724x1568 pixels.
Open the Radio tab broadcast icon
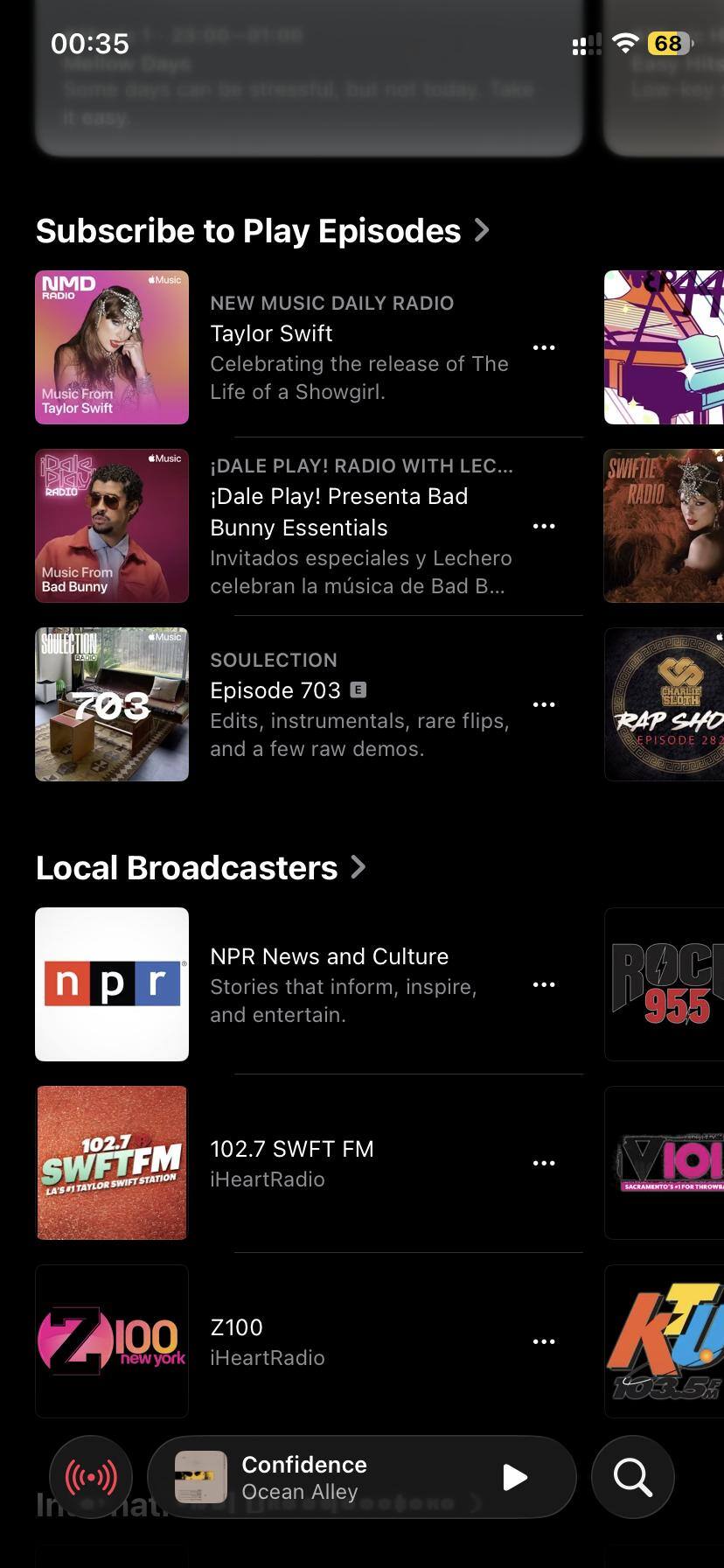(x=91, y=1477)
